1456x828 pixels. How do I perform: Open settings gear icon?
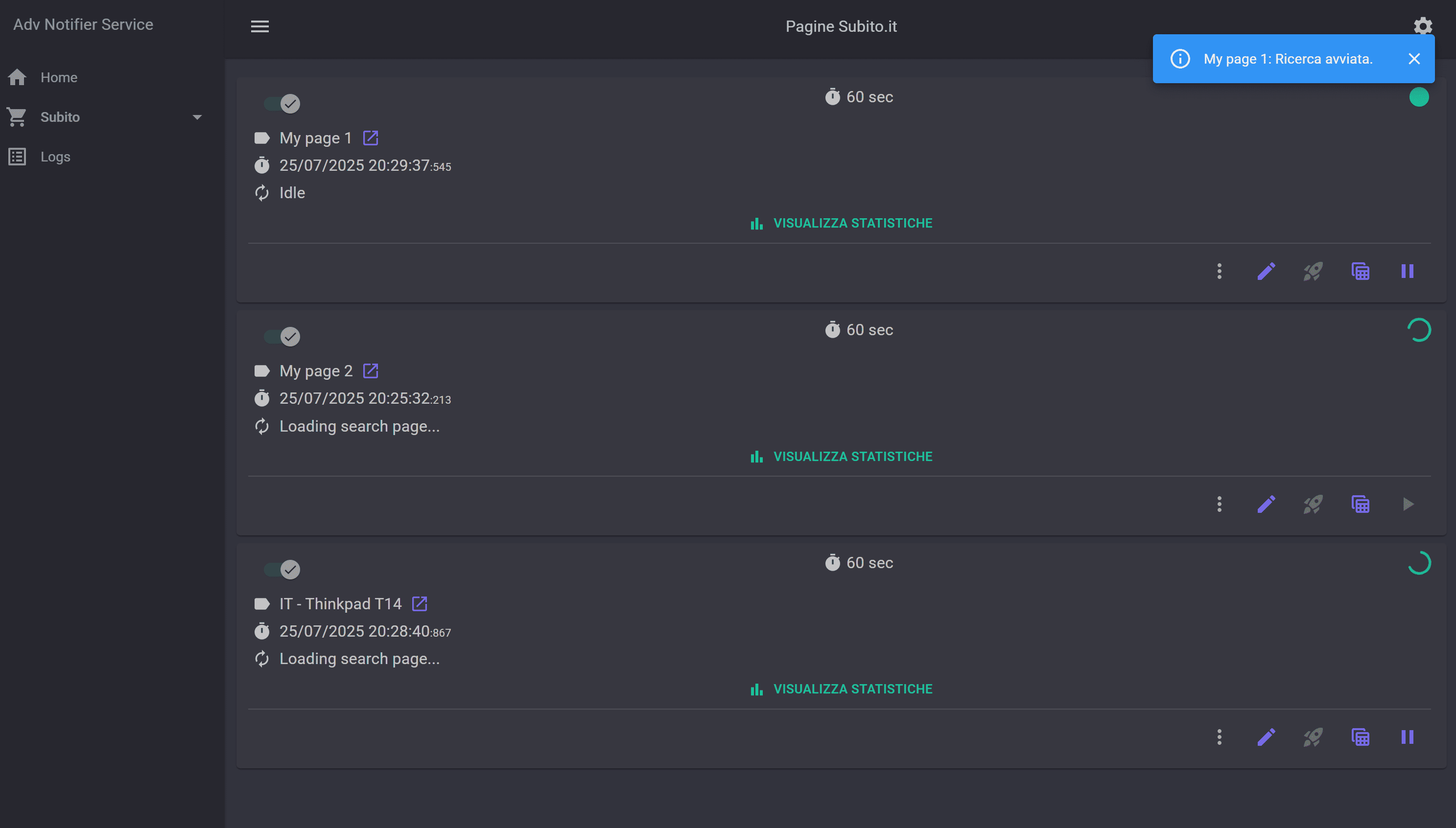coord(1422,25)
